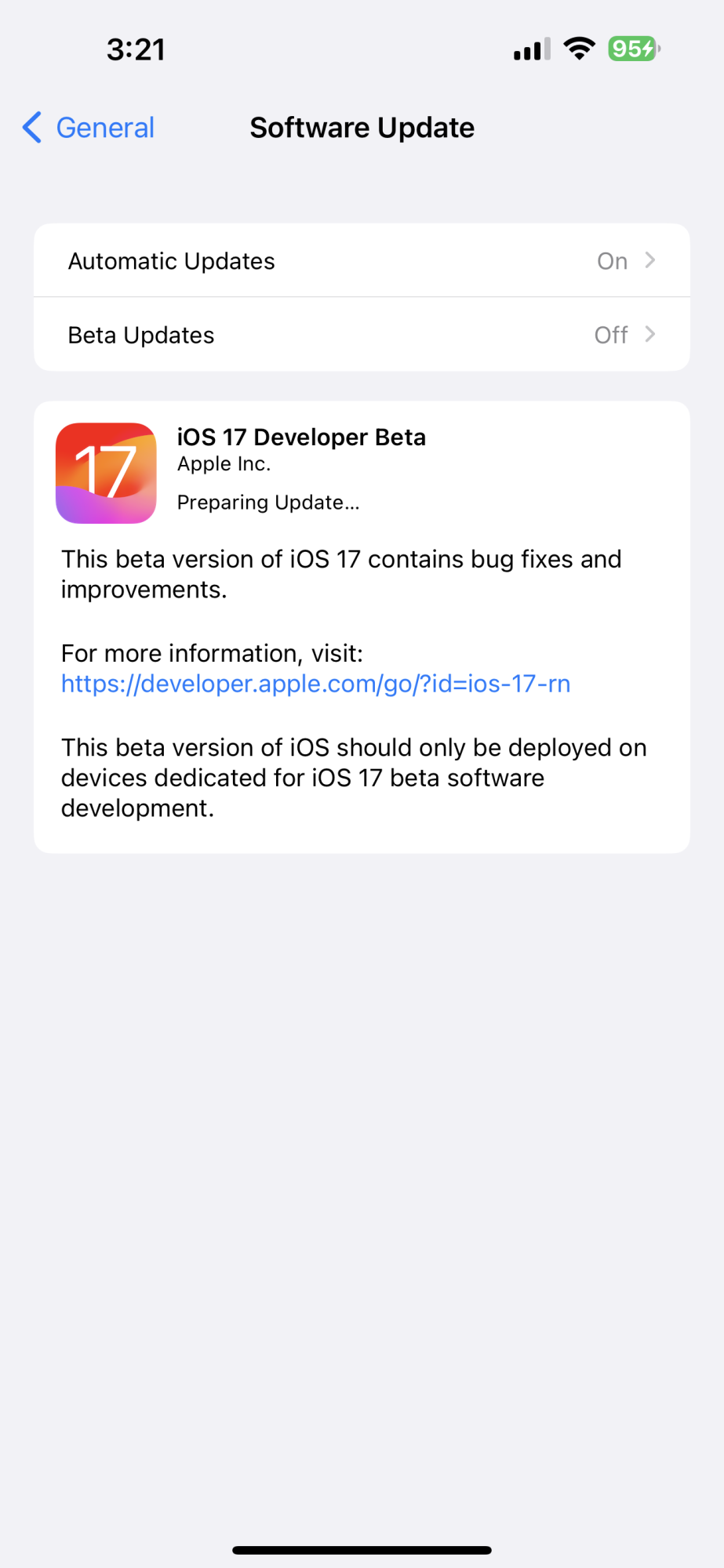This screenshot has height=1568, width=724.
Task: Tap the iOS 17 Developer Beta title
Action: pyautogui.click(x=301, y=437)
